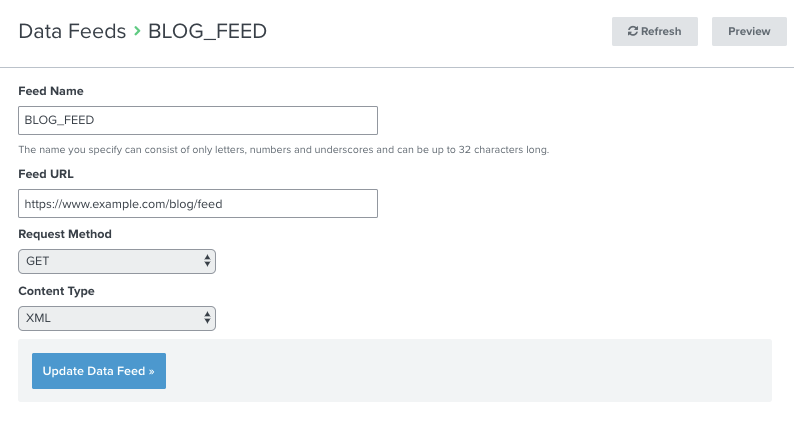Click the feed name helper text
797x428 pixels.
(284, 149)
